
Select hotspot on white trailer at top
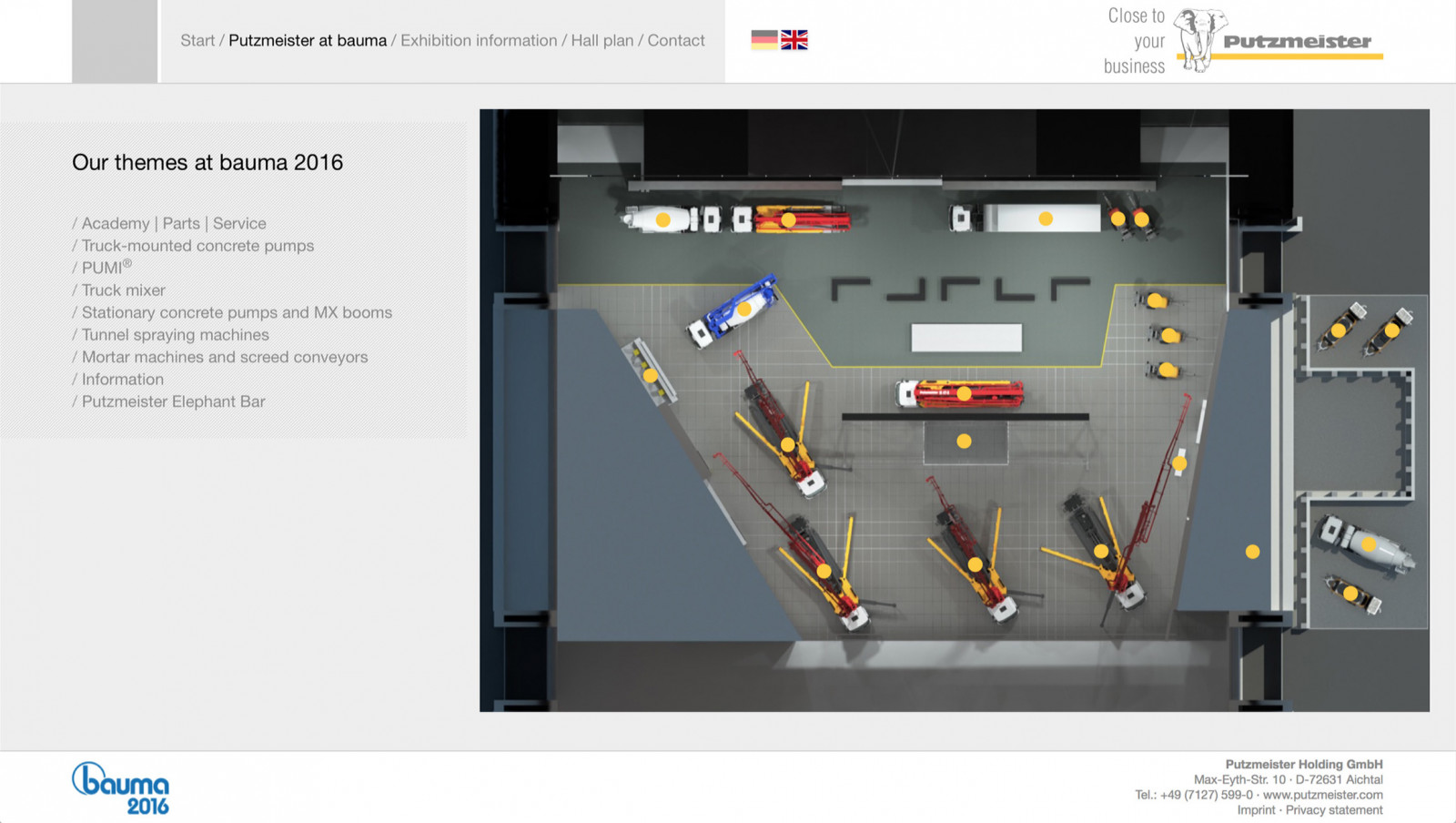pyautogui.click(x=1046, y=218)
